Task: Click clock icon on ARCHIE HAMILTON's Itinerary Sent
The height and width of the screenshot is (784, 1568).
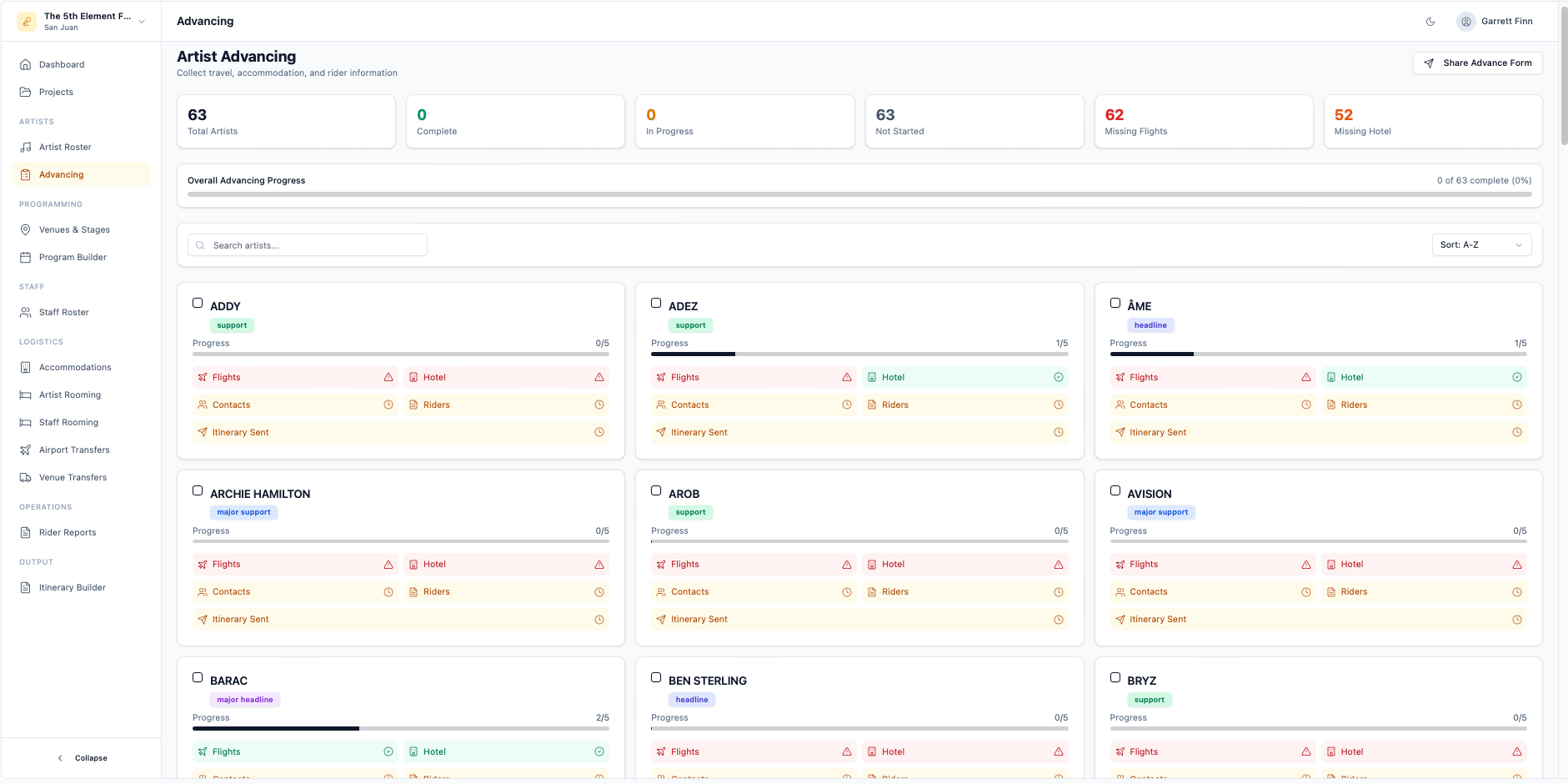Action: pyautogui.click(x=599, y=620)
